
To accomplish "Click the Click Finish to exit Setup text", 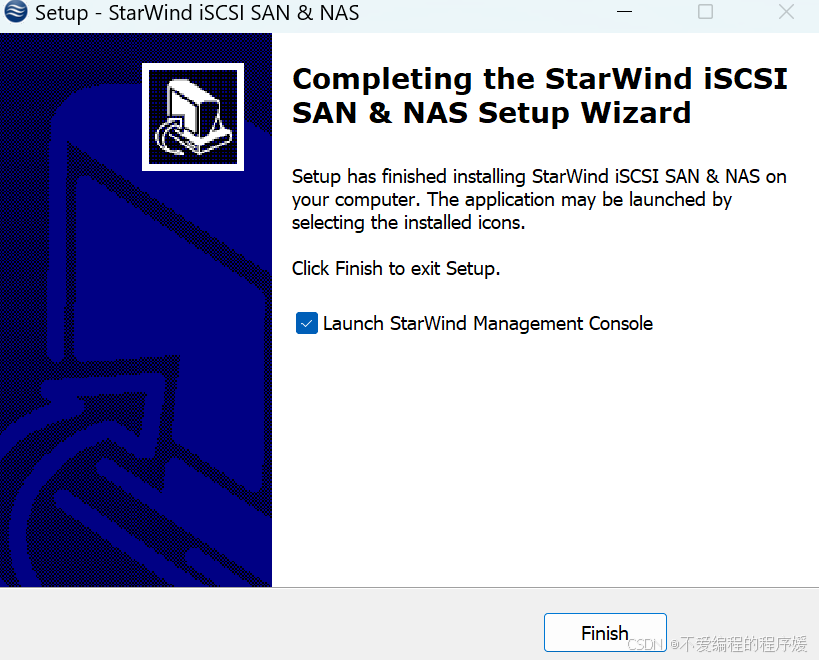I will [x=396, y=268].
